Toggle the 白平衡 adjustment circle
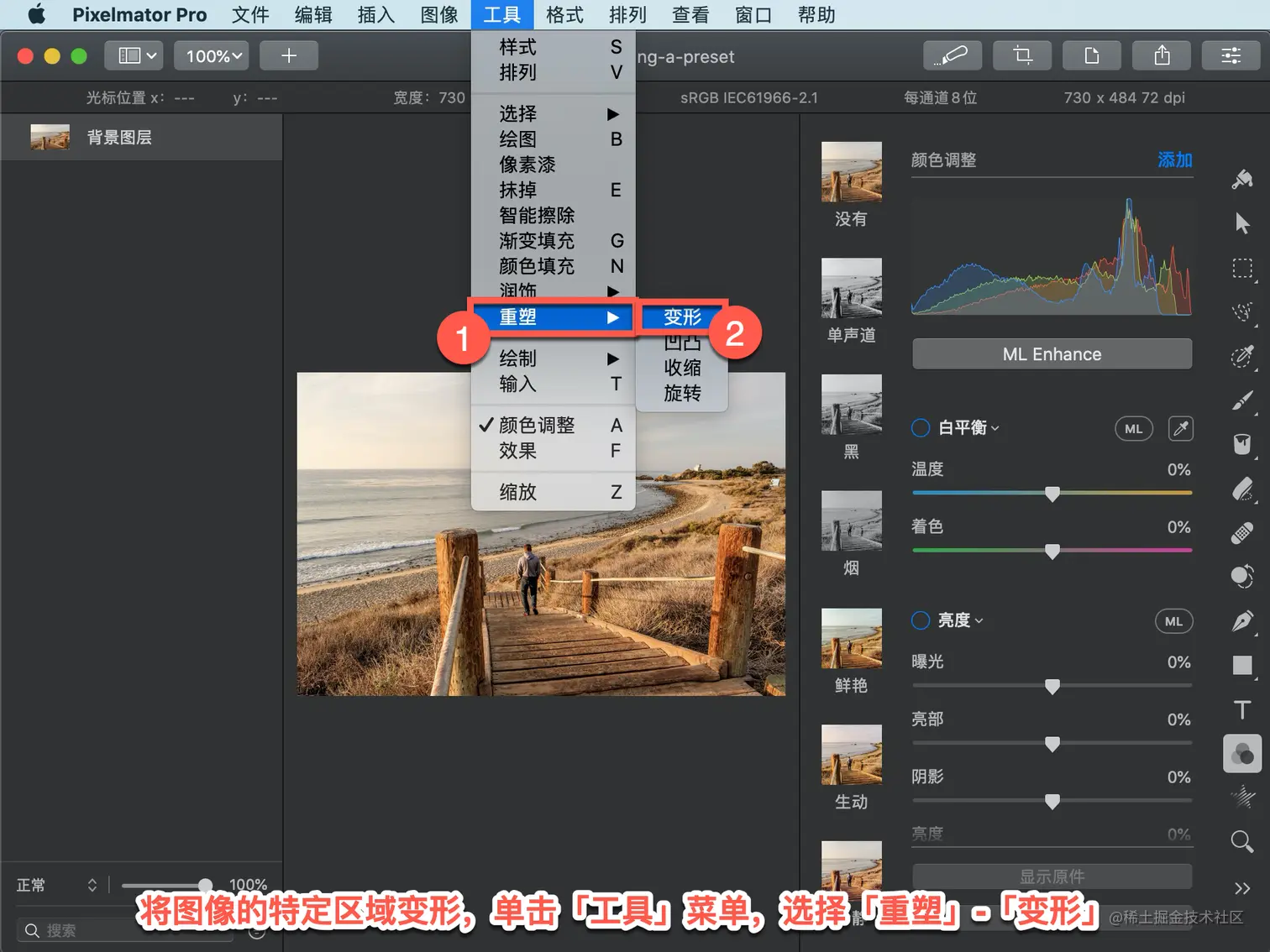Image resolution: width=1270 pixels, height=952 pixels. 921,428
